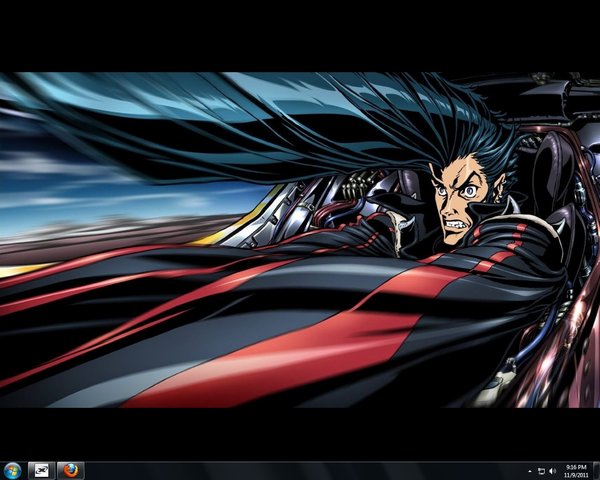
Task: Open the volume speaker tray icon
Action: [x=552, y=471]
